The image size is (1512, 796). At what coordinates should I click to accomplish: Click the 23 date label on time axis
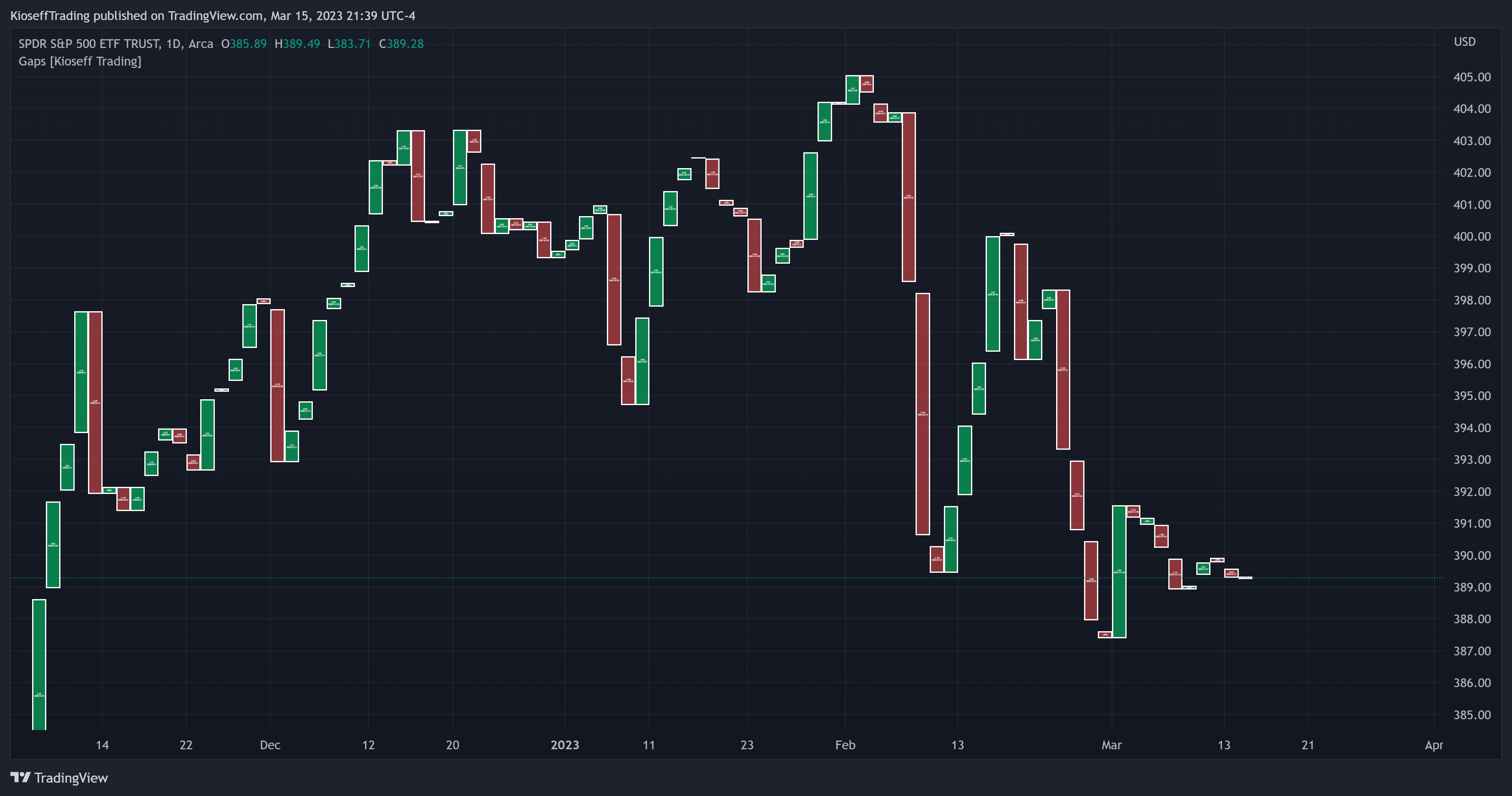tap(747, 745)
